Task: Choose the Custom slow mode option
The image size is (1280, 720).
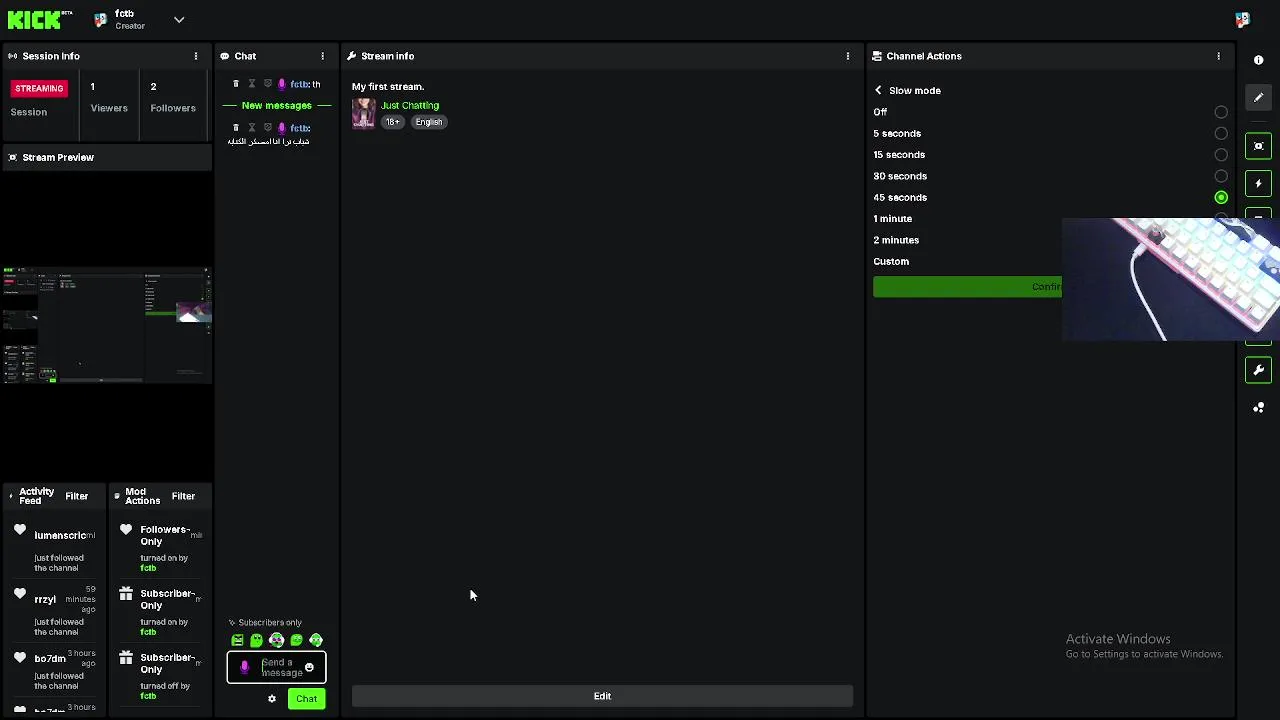Action: coord(891,261)
